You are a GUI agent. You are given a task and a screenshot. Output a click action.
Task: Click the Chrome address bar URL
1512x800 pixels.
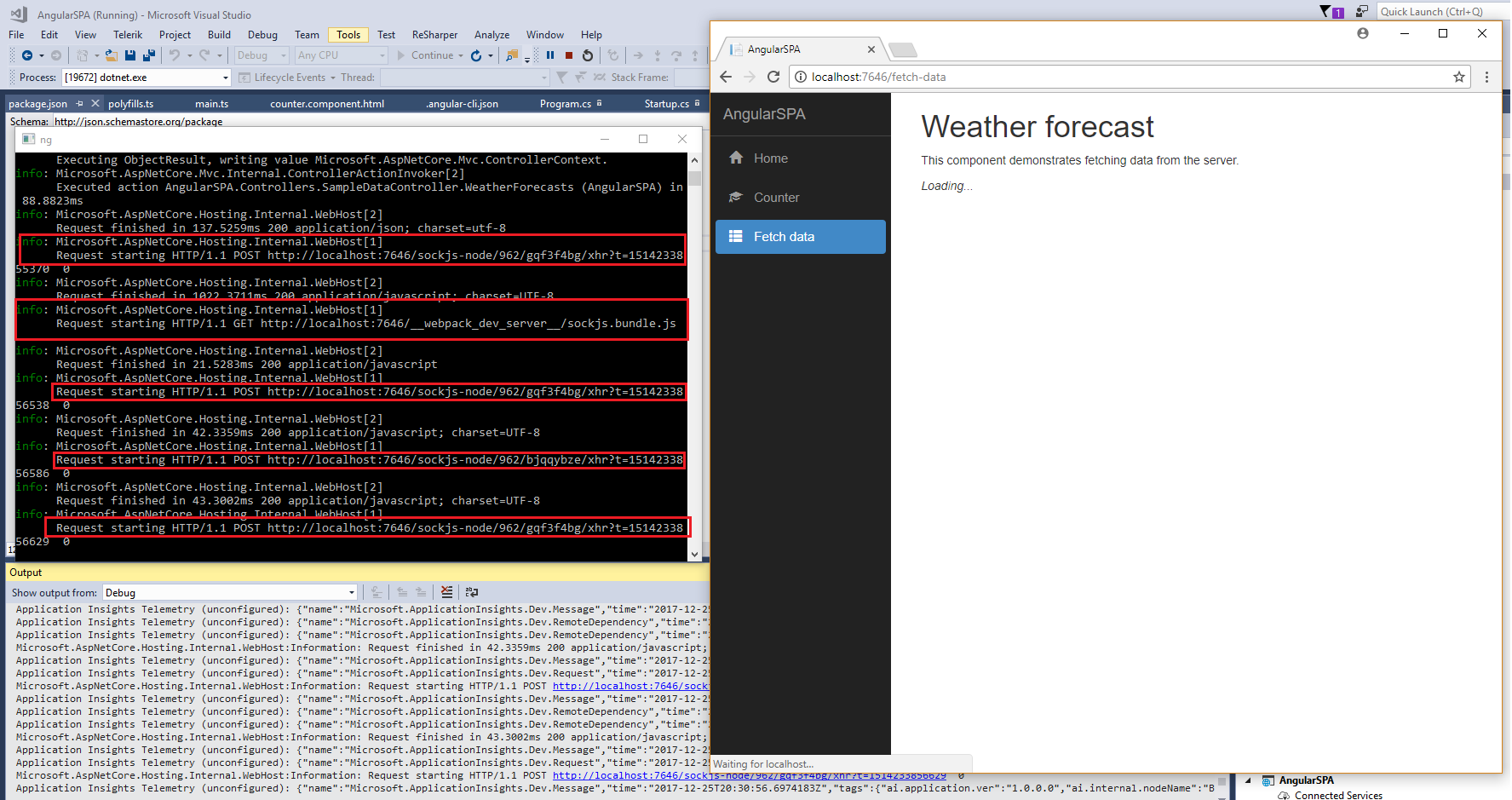tap(878, 77)
